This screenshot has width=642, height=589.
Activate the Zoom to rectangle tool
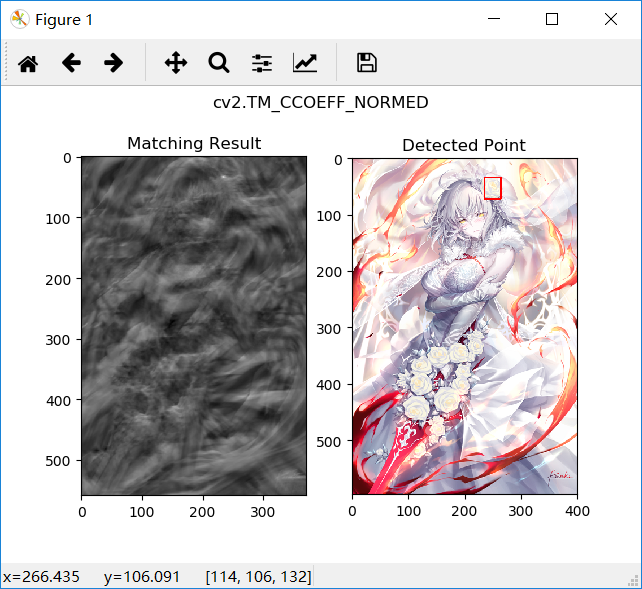pos(219,63)
